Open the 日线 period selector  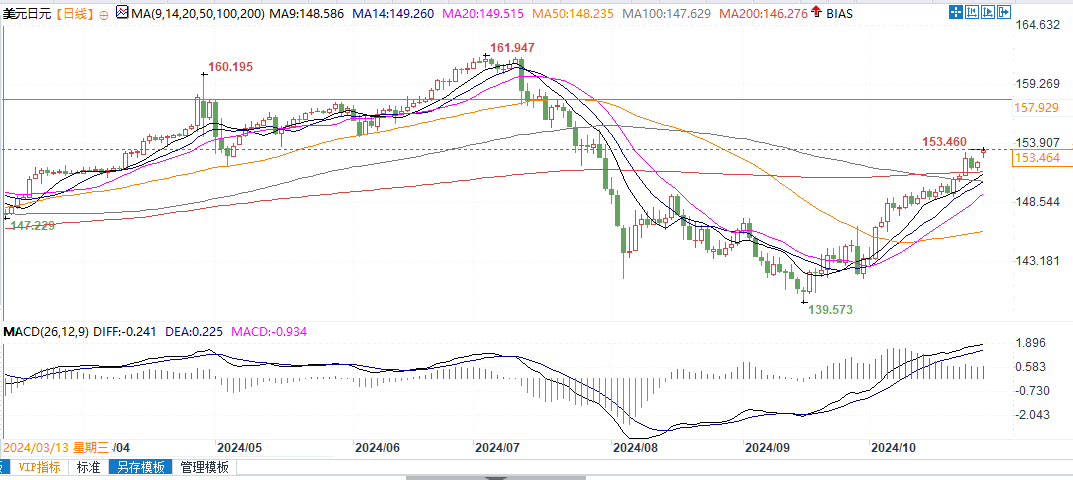click(73, 14)
